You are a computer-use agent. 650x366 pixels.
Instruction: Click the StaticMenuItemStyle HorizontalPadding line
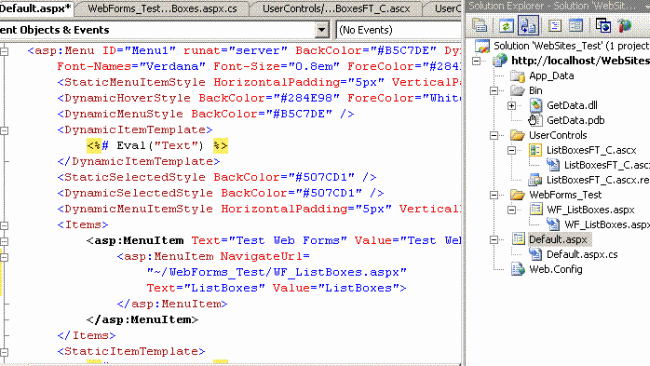coord(259,82)
